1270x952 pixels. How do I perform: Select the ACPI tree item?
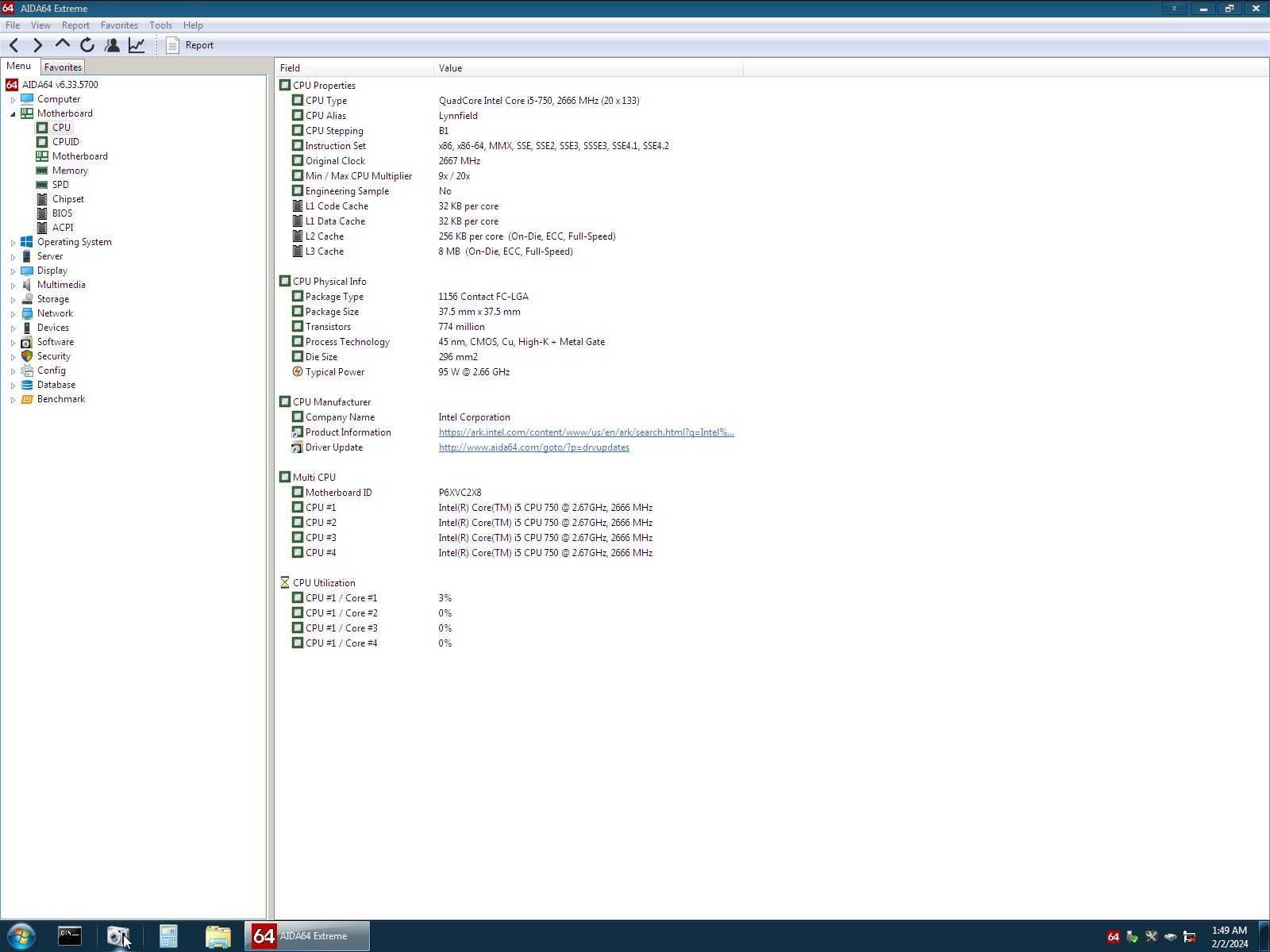pos(63,228)
